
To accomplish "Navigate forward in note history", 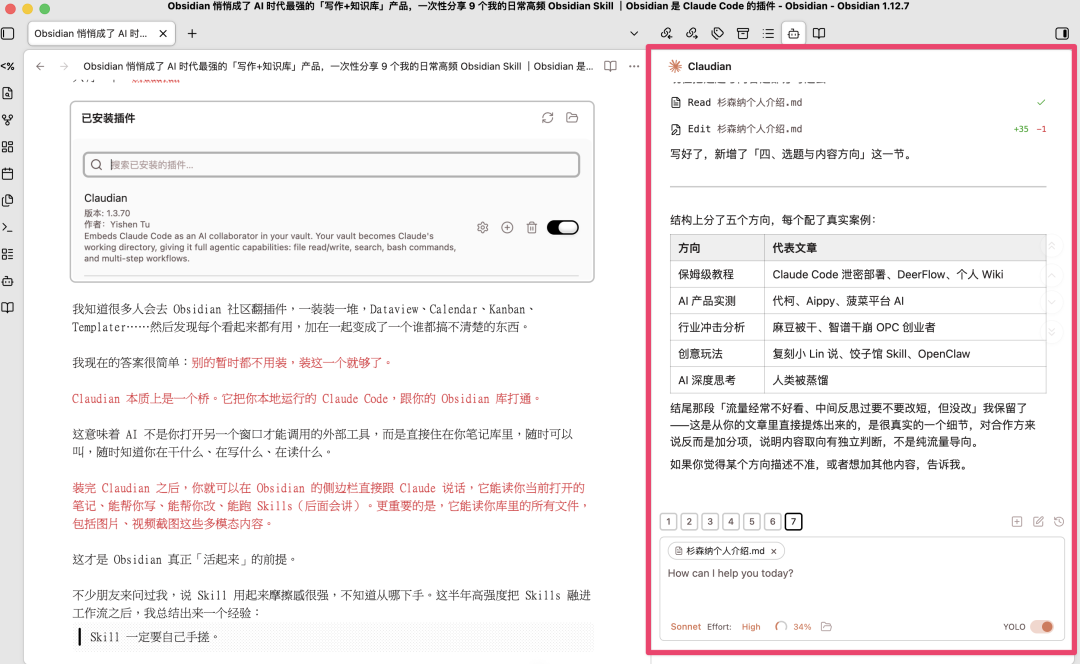I will (64, 66).
